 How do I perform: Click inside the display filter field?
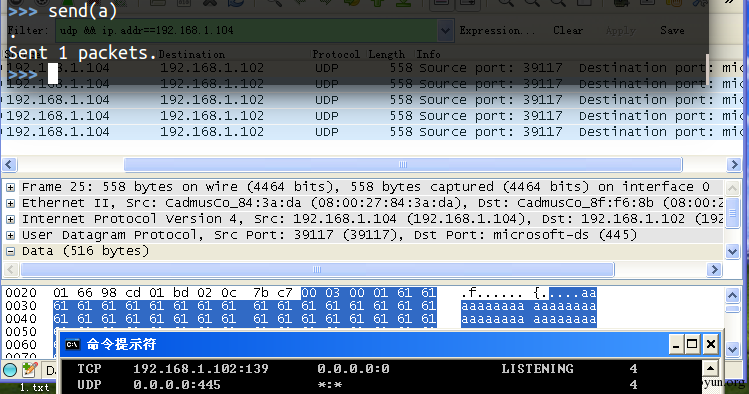246,31
